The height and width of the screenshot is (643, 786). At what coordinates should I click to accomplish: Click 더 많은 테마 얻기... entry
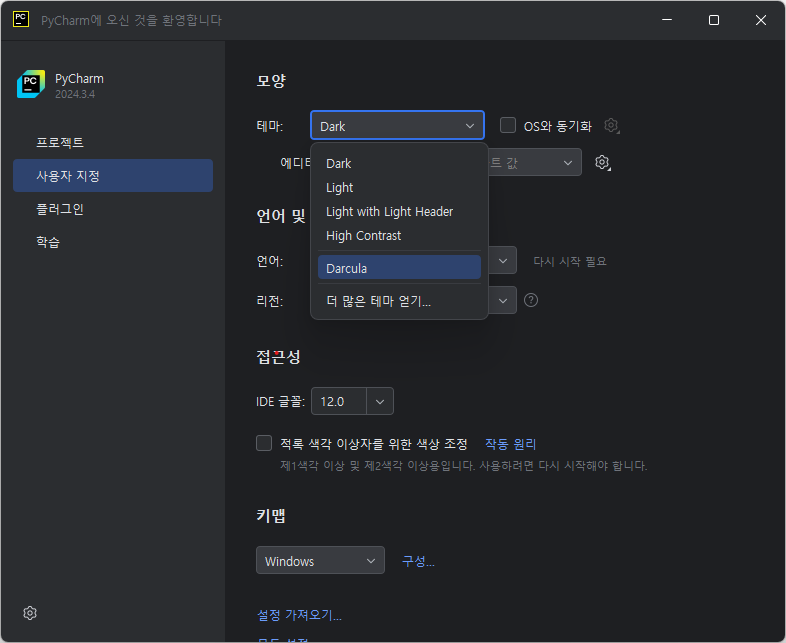(399, 301)
